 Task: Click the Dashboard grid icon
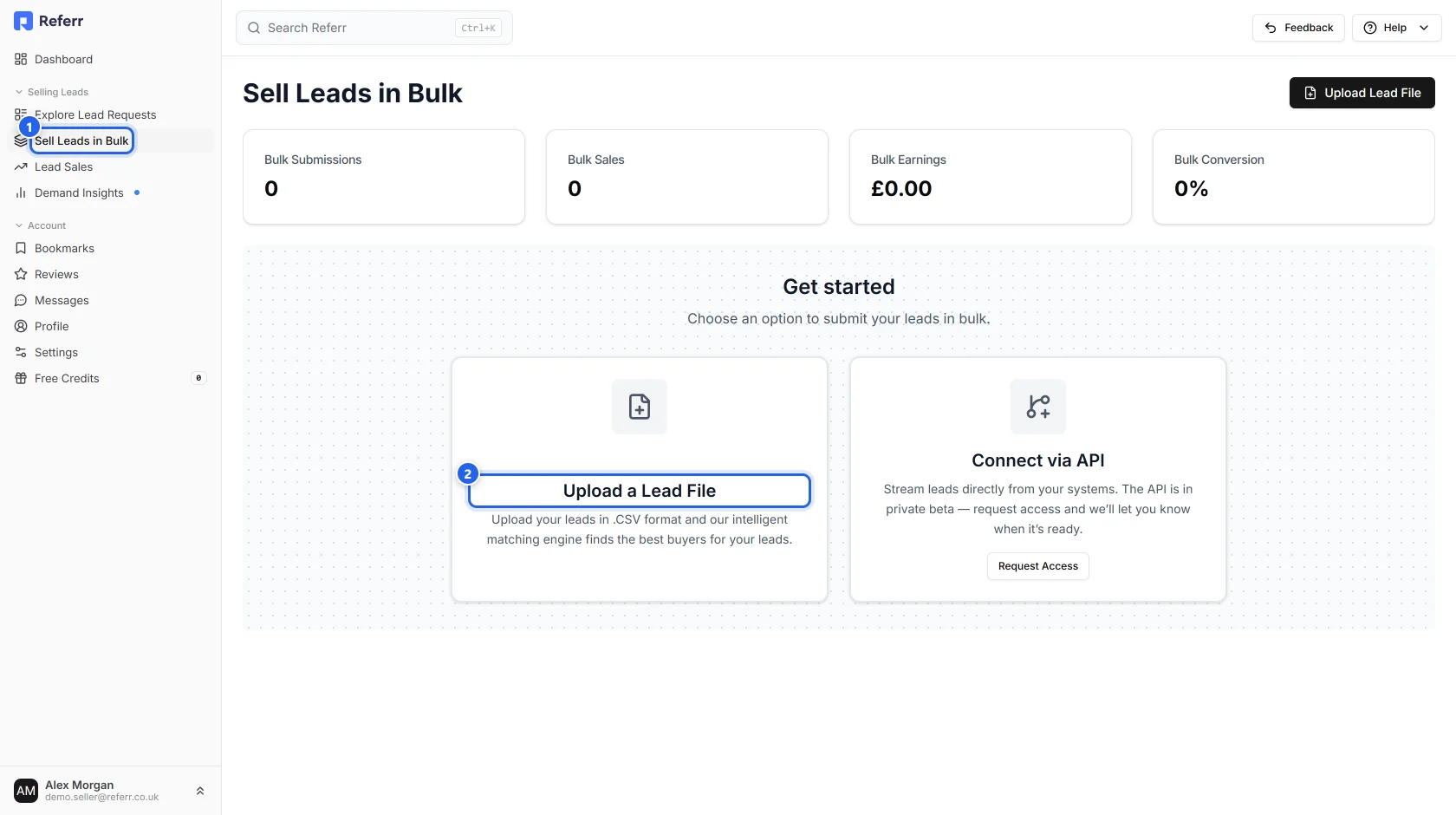pos(21,59)
